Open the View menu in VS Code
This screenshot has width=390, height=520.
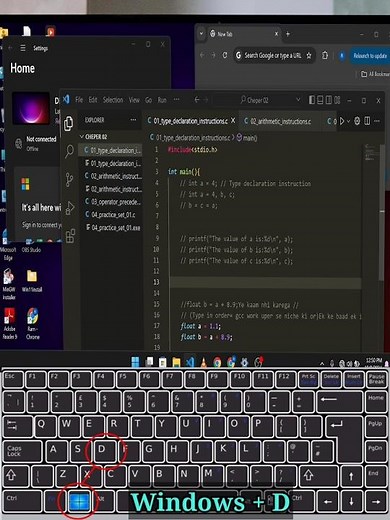pyautogui.click(x=134, y=100)
